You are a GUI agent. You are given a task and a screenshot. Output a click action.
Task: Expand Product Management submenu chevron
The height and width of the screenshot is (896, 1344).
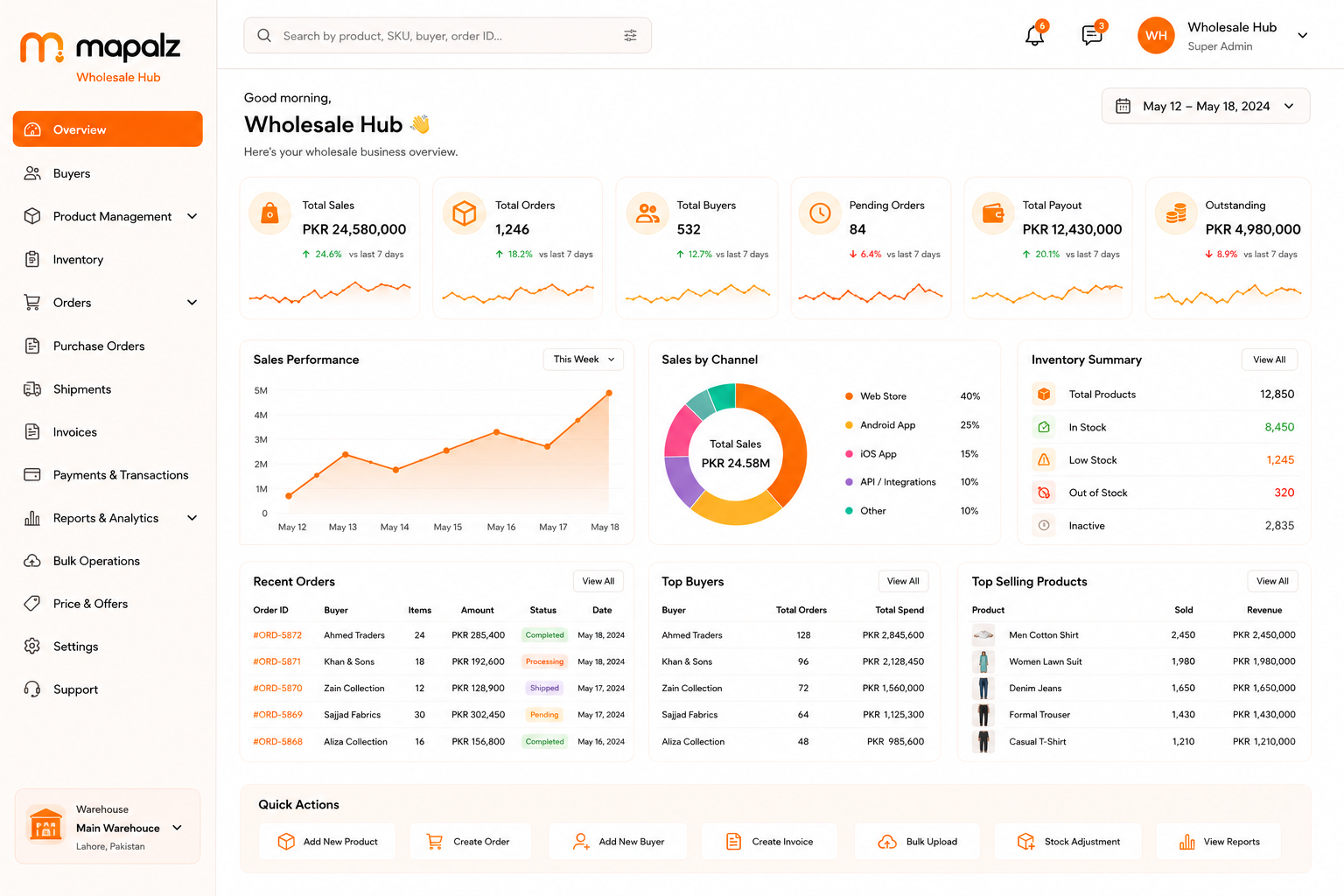coord(192,216)
